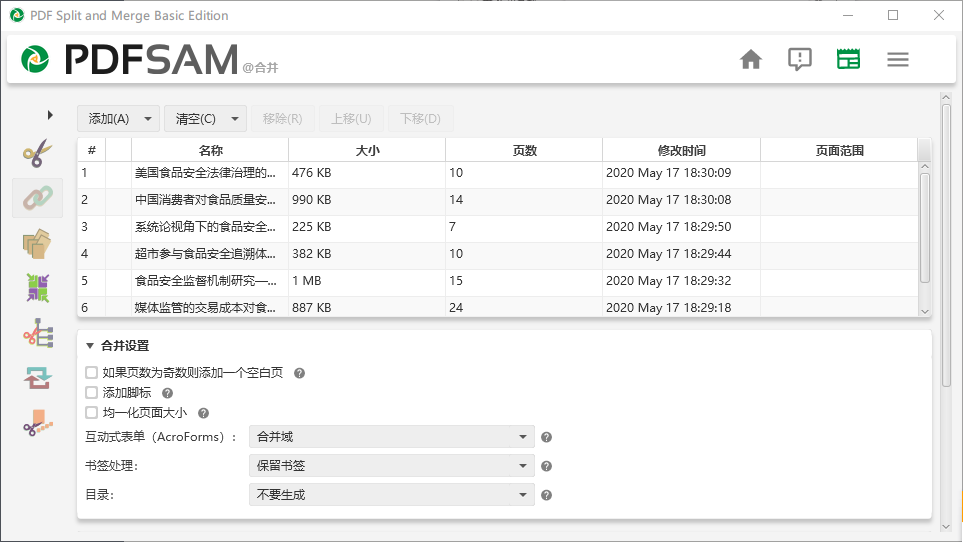Enable the 均一化页面大小 checkbox

pos(92,412)
